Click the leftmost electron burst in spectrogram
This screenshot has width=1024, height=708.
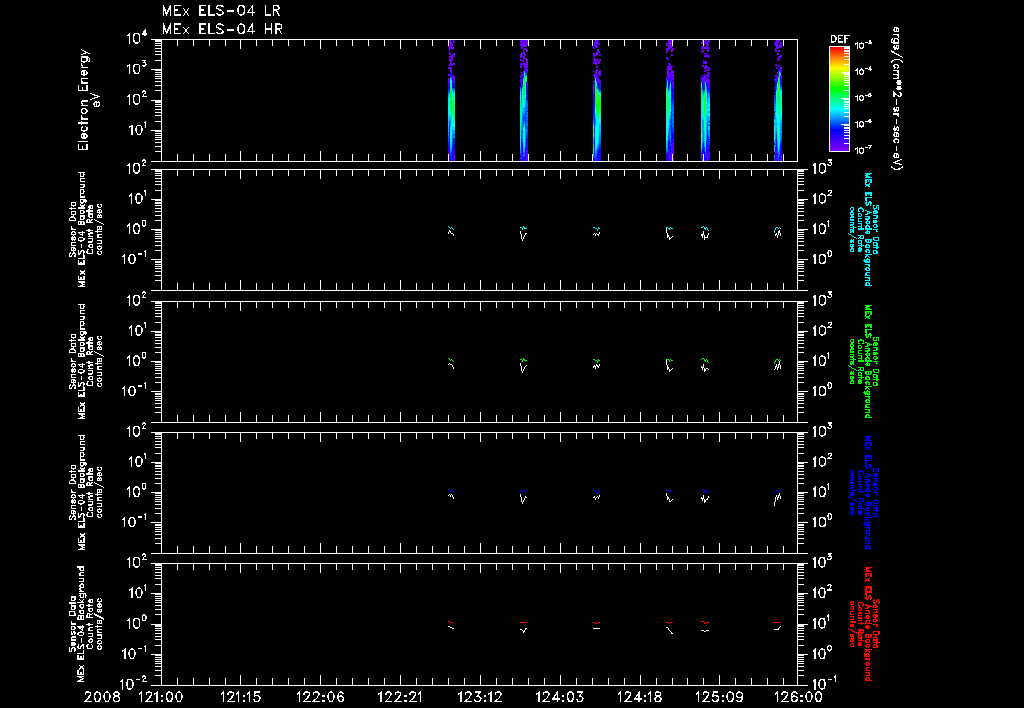(451, 100)
